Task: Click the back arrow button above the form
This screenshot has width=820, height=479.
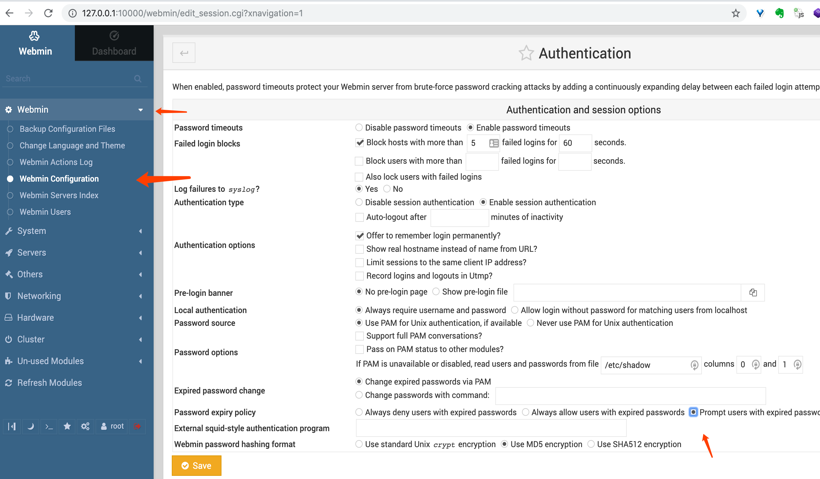Action: click(184, 53)
